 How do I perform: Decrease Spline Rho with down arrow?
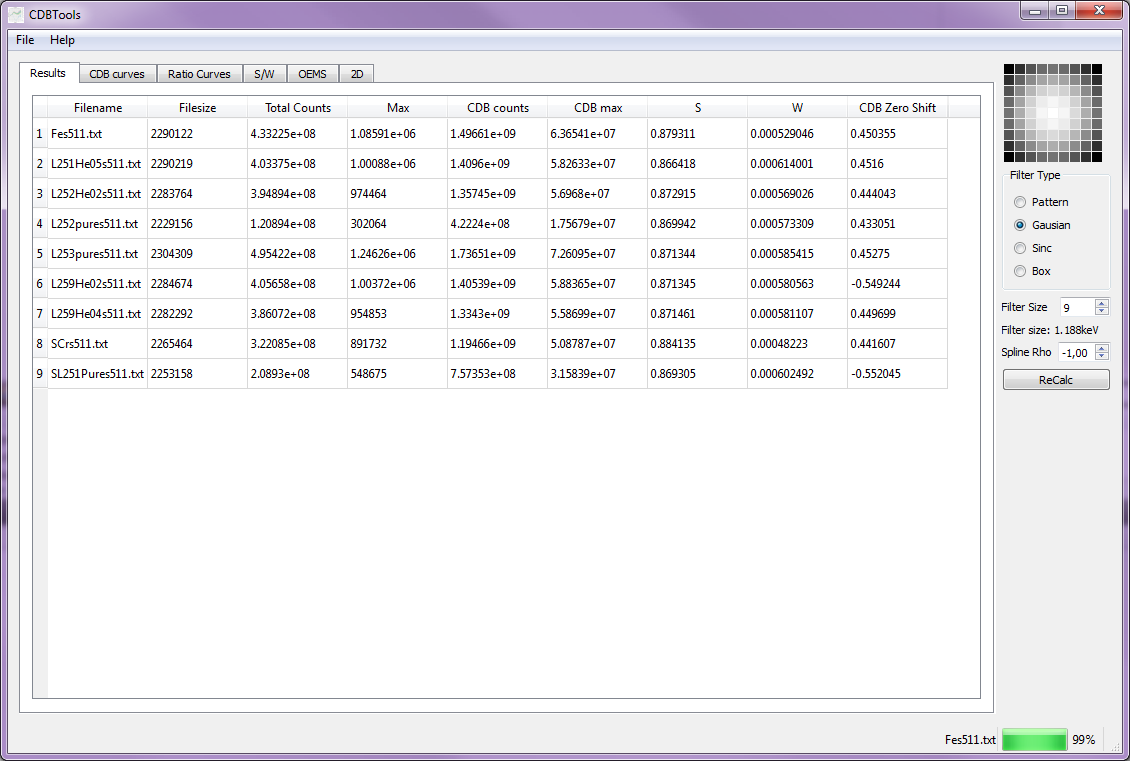click(x=1101, y=355)
